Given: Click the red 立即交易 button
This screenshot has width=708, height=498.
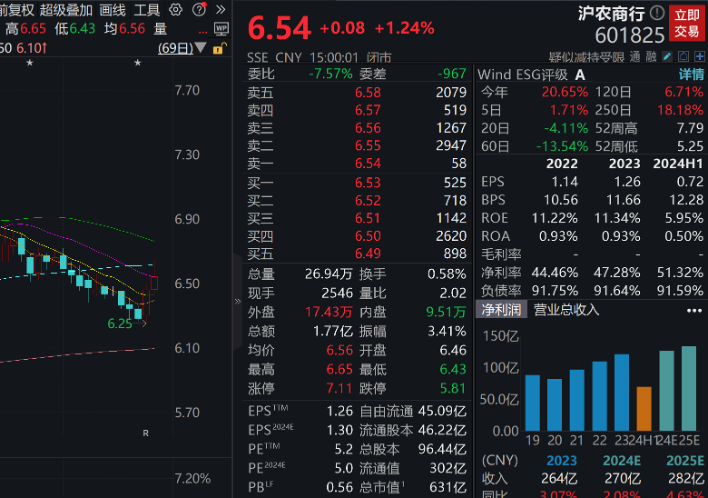Looking at the screenshot, I should [x=686, y=22].
